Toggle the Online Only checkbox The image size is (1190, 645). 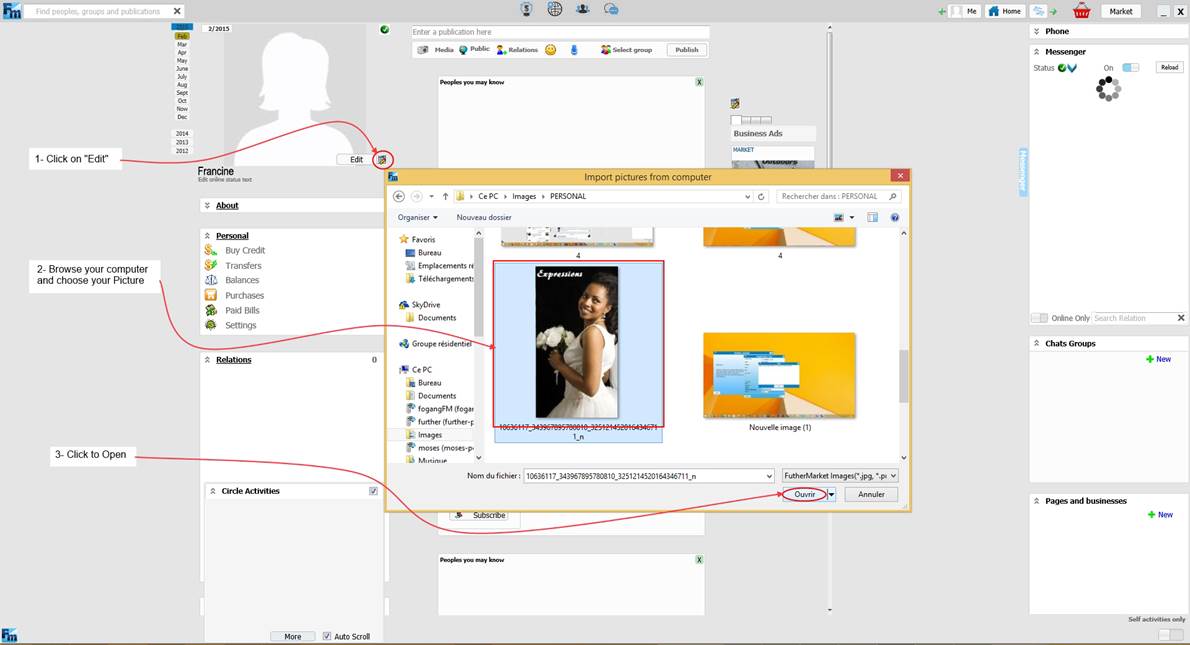tap(1039, 318)
